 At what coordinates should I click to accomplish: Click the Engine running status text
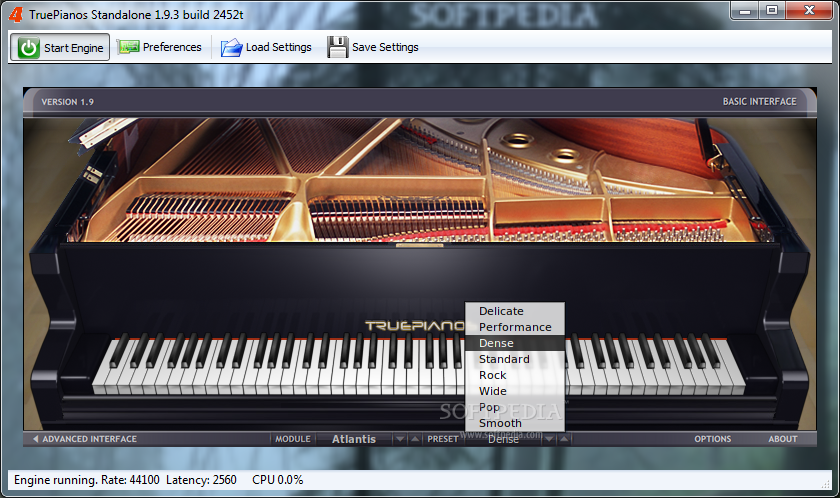click(56, 480)
